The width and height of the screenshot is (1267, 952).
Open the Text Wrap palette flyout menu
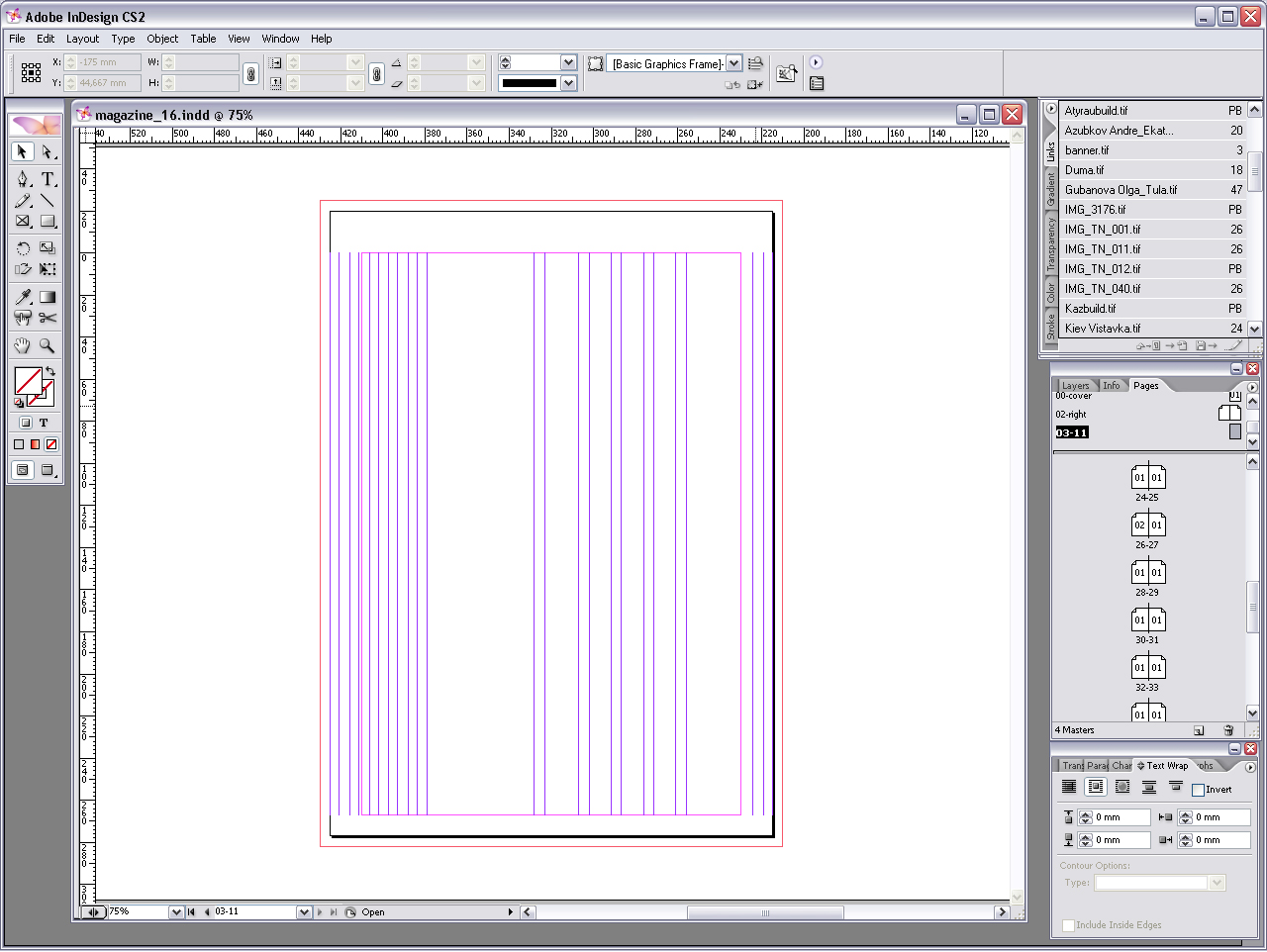1251,767
